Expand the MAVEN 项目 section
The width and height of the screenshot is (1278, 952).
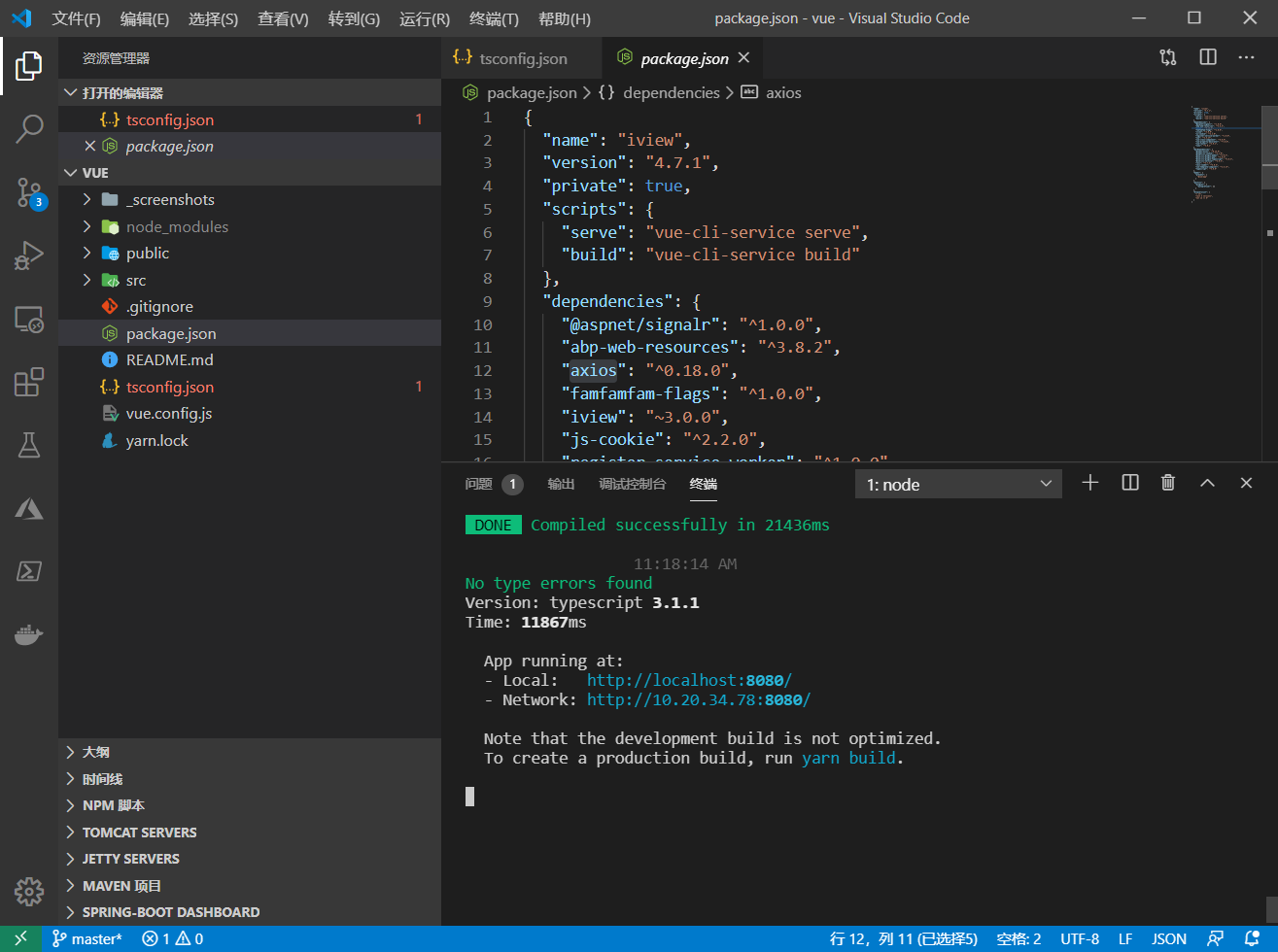coord(250,886)
